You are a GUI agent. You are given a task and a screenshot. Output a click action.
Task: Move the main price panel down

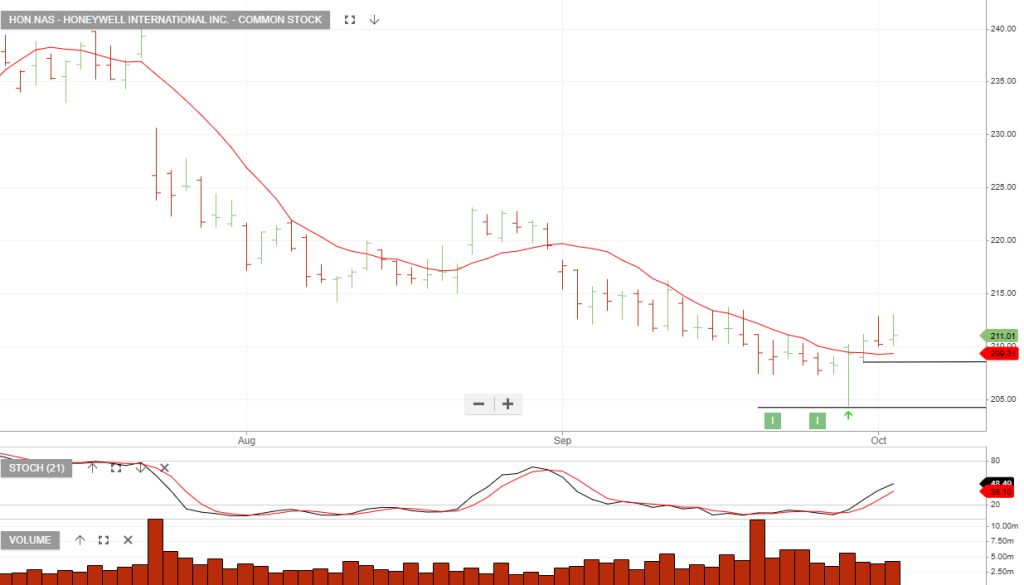pos(374,20)
